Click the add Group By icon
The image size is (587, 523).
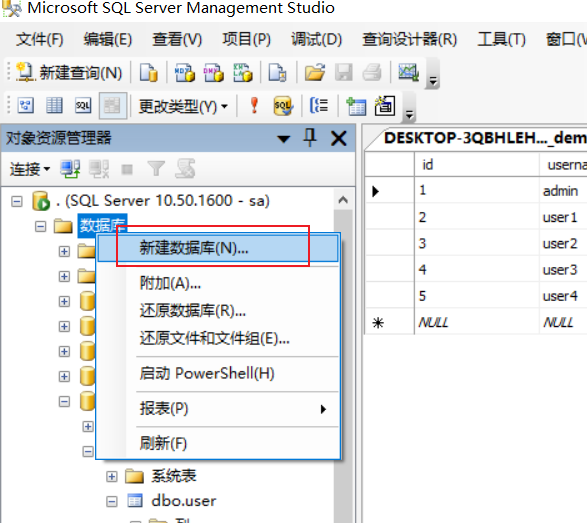(x=319, y=106)
